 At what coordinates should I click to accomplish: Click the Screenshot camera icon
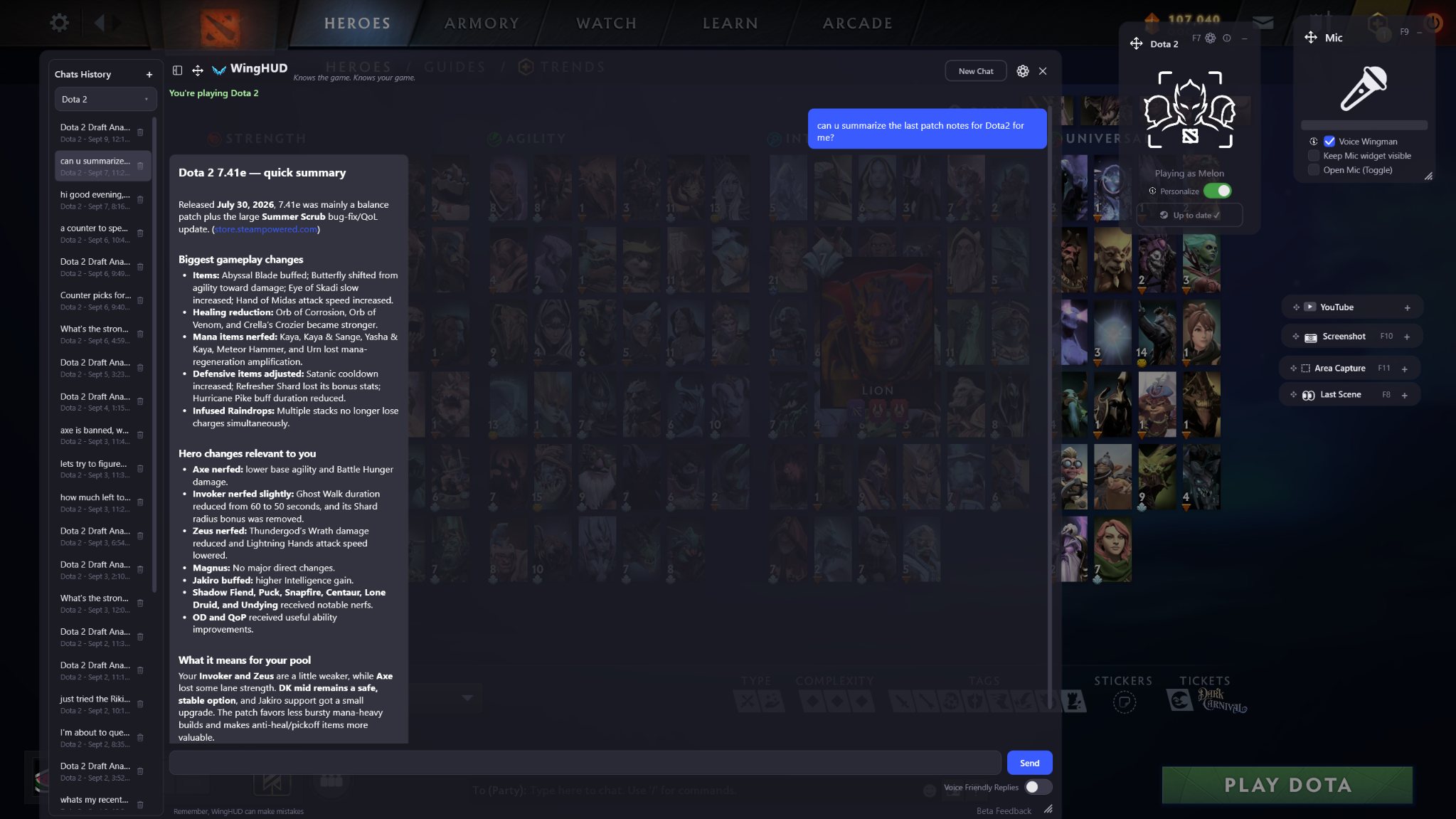click(1311, 337)
